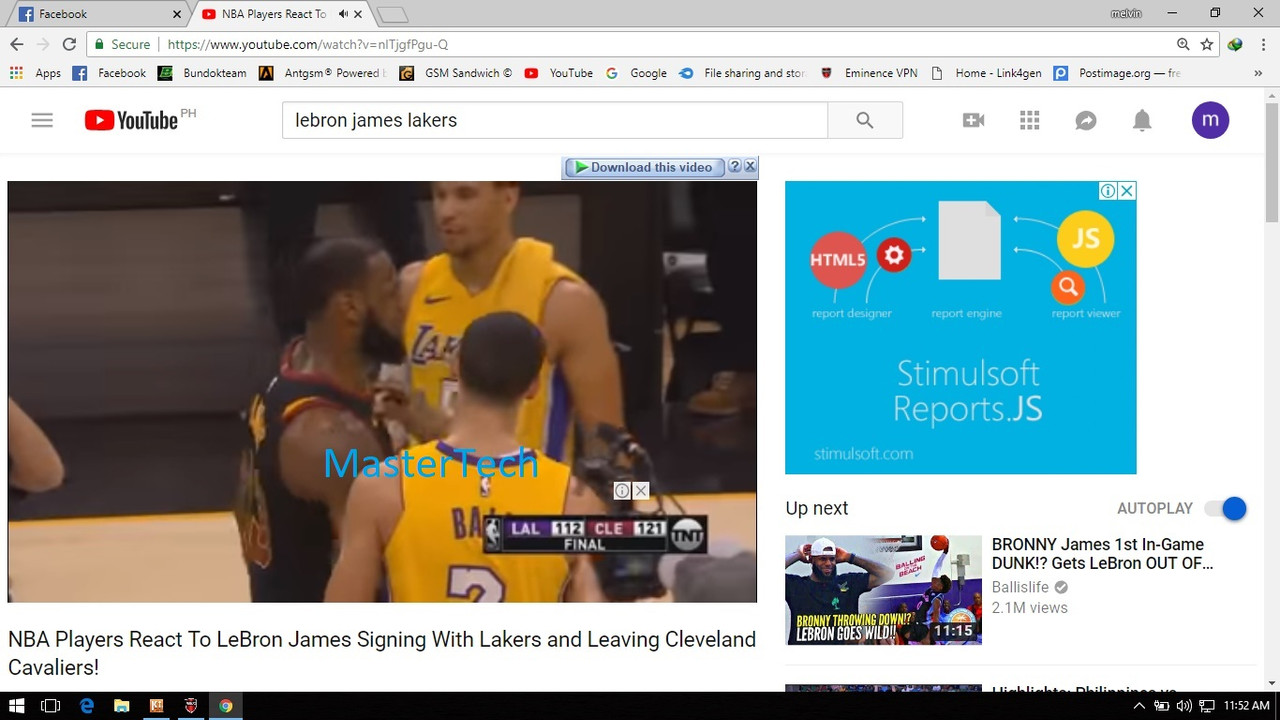Bookmark this page with star icon
The height and width of the screenshot is (720, 1280).
1207,44
